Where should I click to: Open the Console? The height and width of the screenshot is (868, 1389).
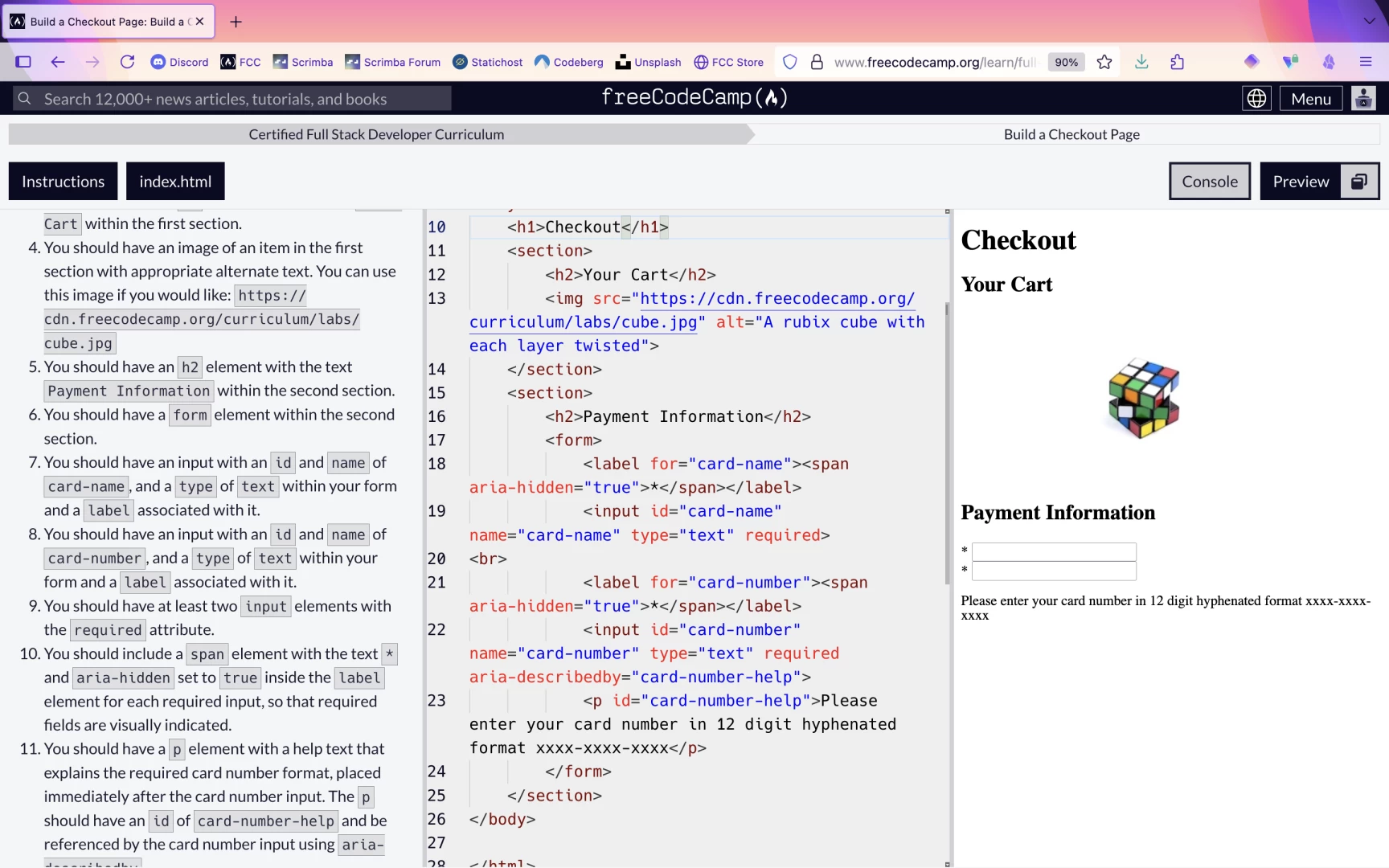[x=1209, y=181]
